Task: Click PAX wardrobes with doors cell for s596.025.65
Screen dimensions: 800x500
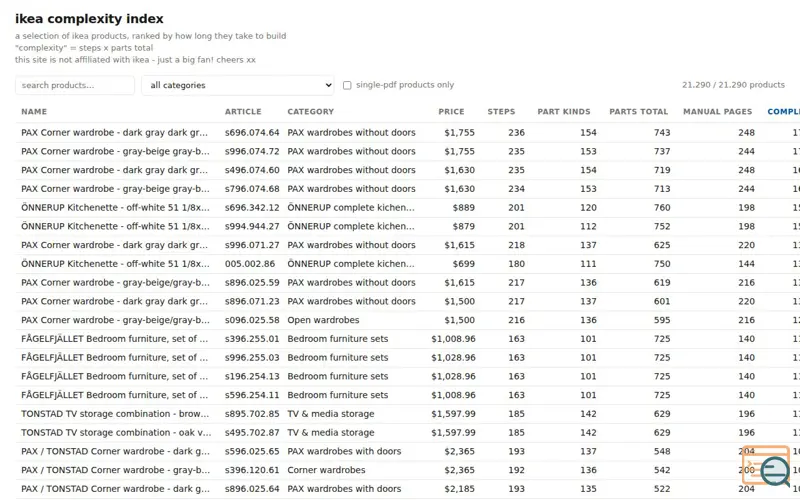Action: coord(344,452)
